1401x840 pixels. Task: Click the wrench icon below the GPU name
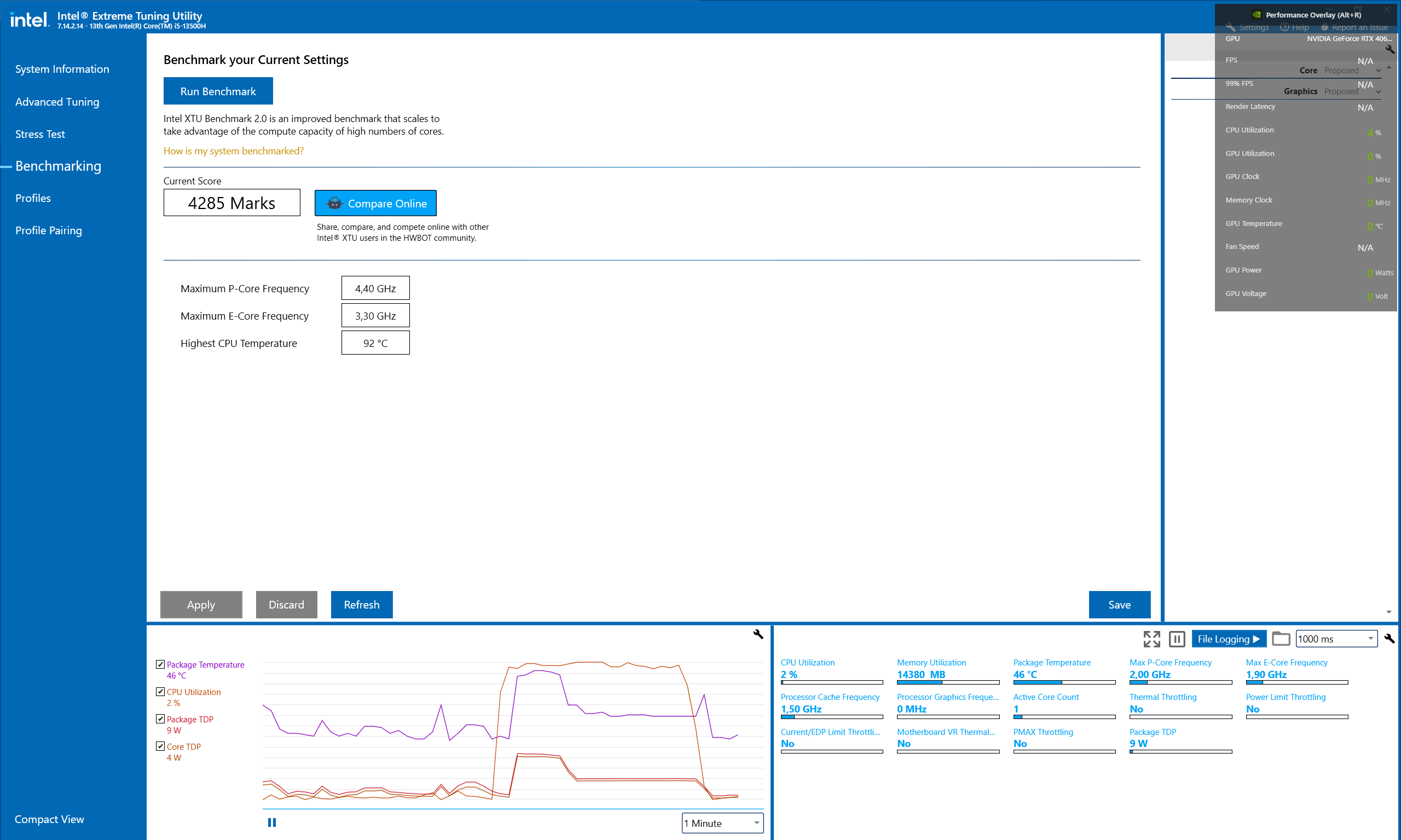point(1390,49)
